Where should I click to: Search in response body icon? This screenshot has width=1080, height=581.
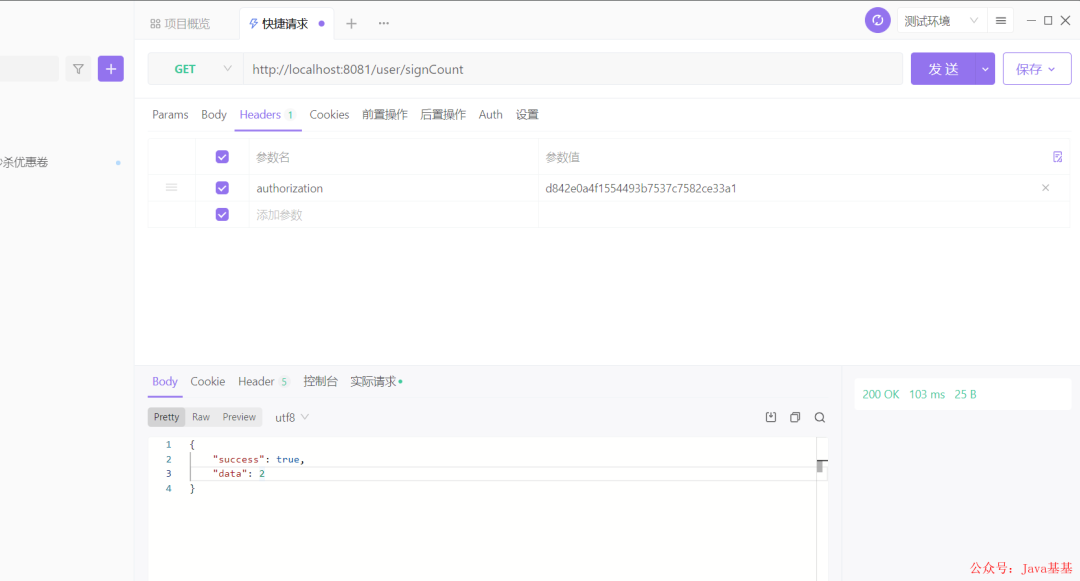pos(820,417)
